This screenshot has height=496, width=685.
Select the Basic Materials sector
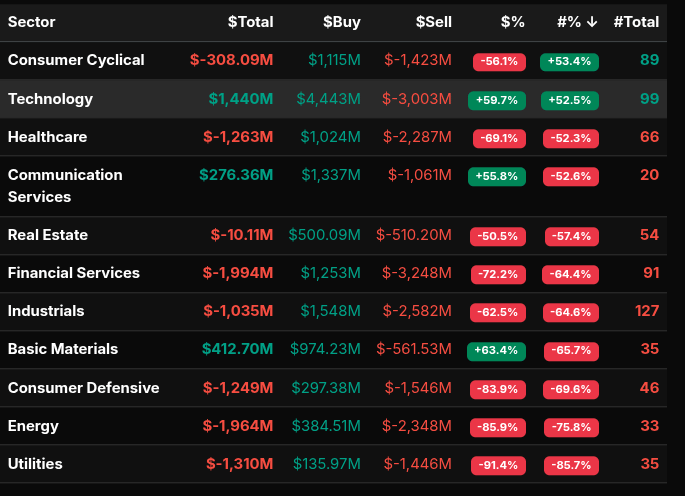[63, 349]
